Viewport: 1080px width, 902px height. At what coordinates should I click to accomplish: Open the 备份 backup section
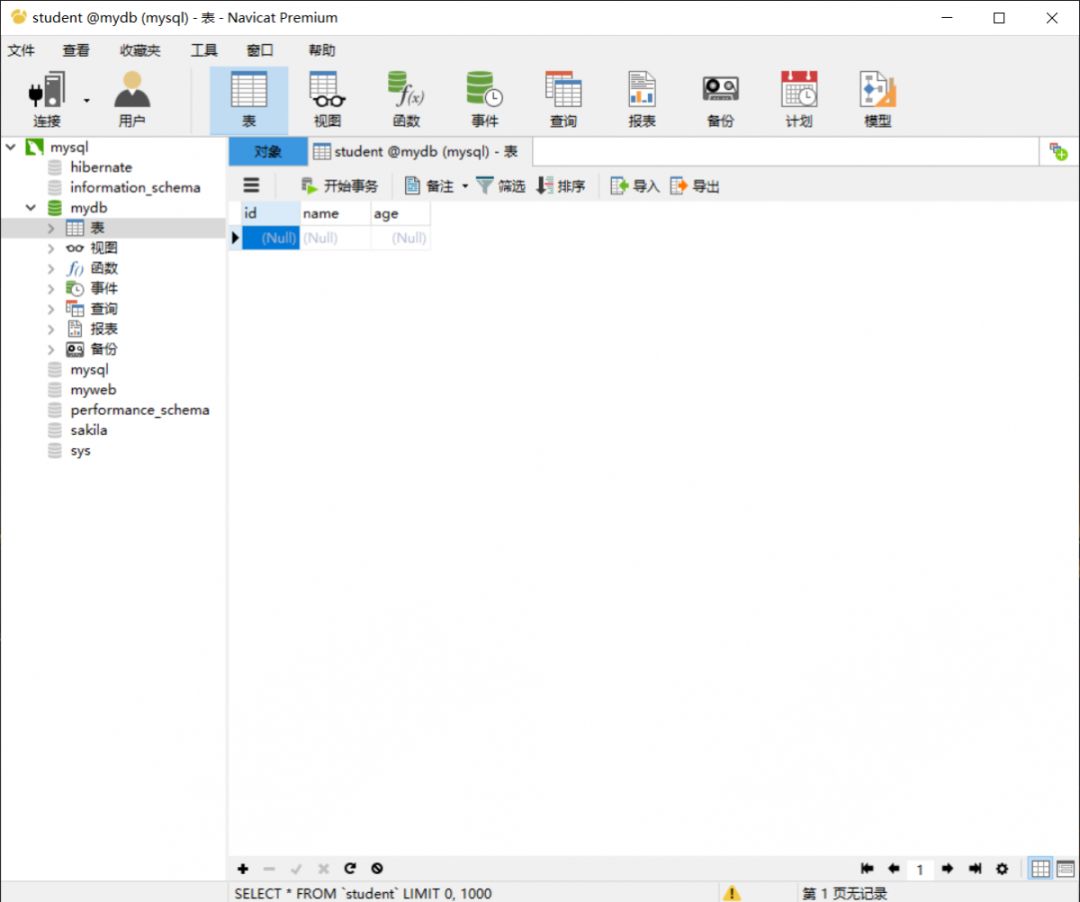click(720, 100)
